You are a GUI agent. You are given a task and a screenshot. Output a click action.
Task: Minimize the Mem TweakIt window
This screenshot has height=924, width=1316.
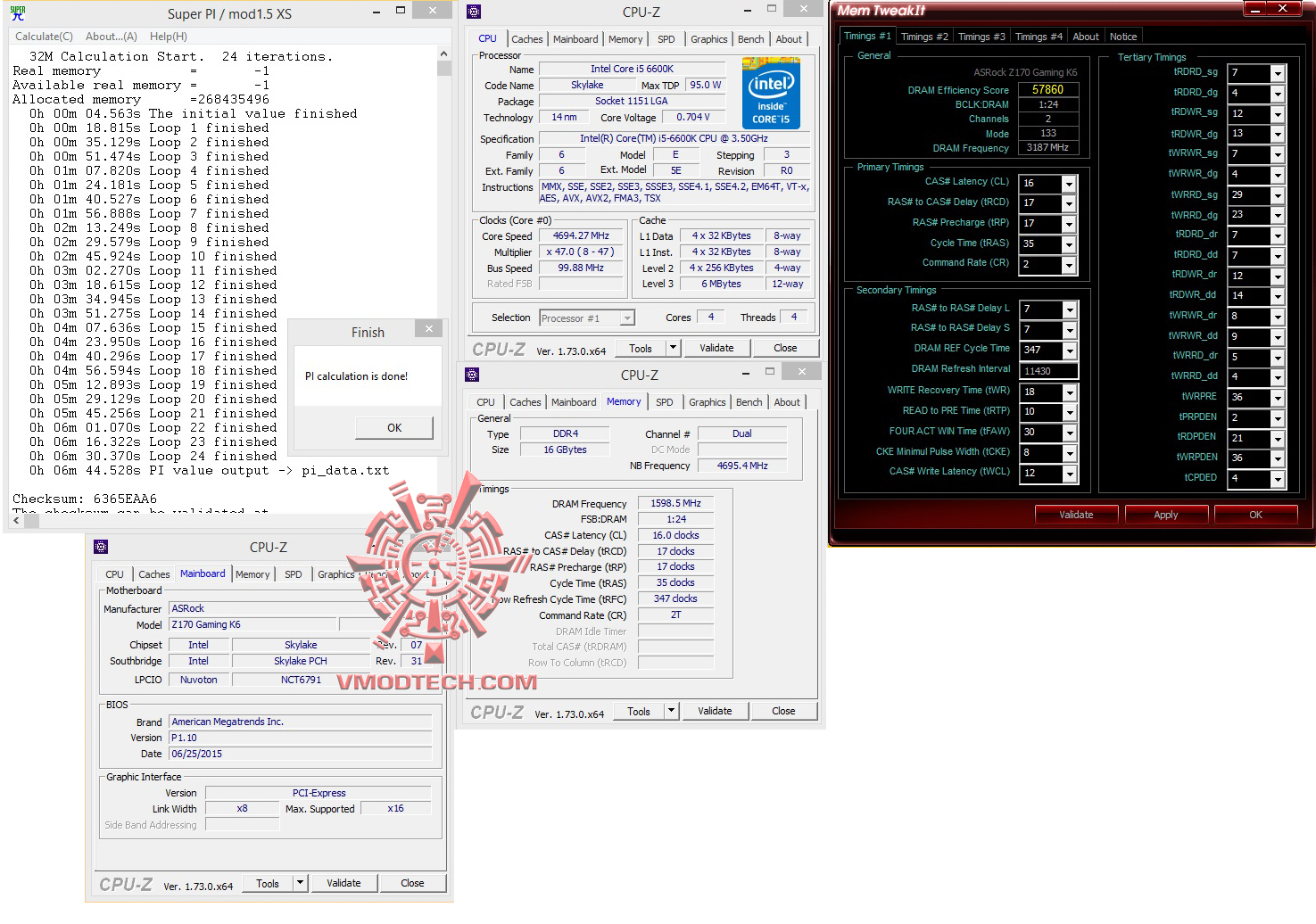click(1254, 9)
